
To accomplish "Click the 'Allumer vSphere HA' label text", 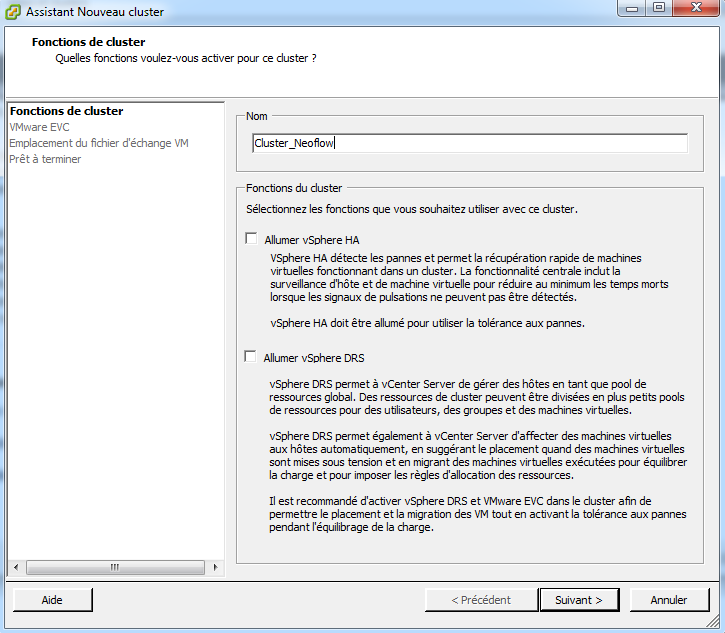I will point(312,240).
